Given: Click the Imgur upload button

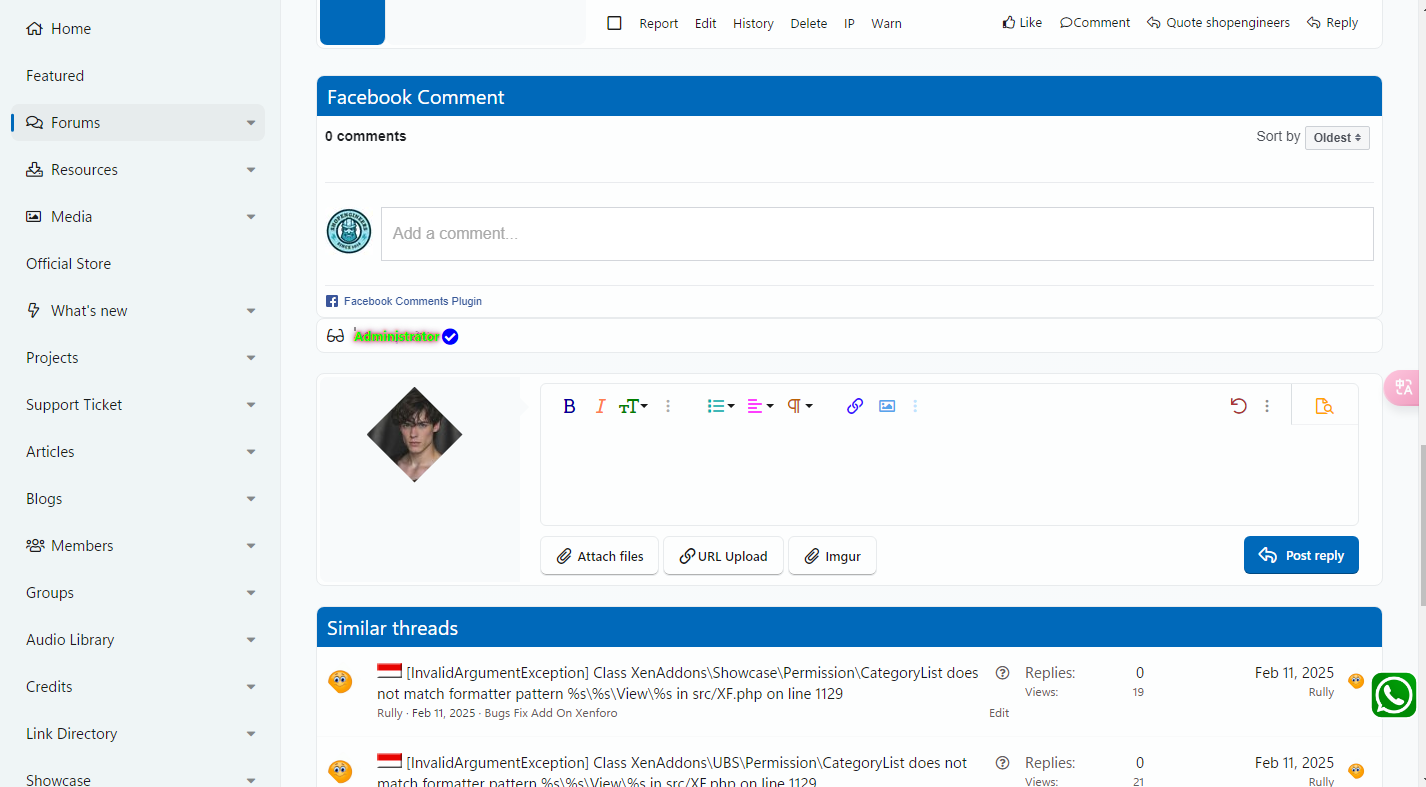Looking at the screenshot, I should [832, 556].
